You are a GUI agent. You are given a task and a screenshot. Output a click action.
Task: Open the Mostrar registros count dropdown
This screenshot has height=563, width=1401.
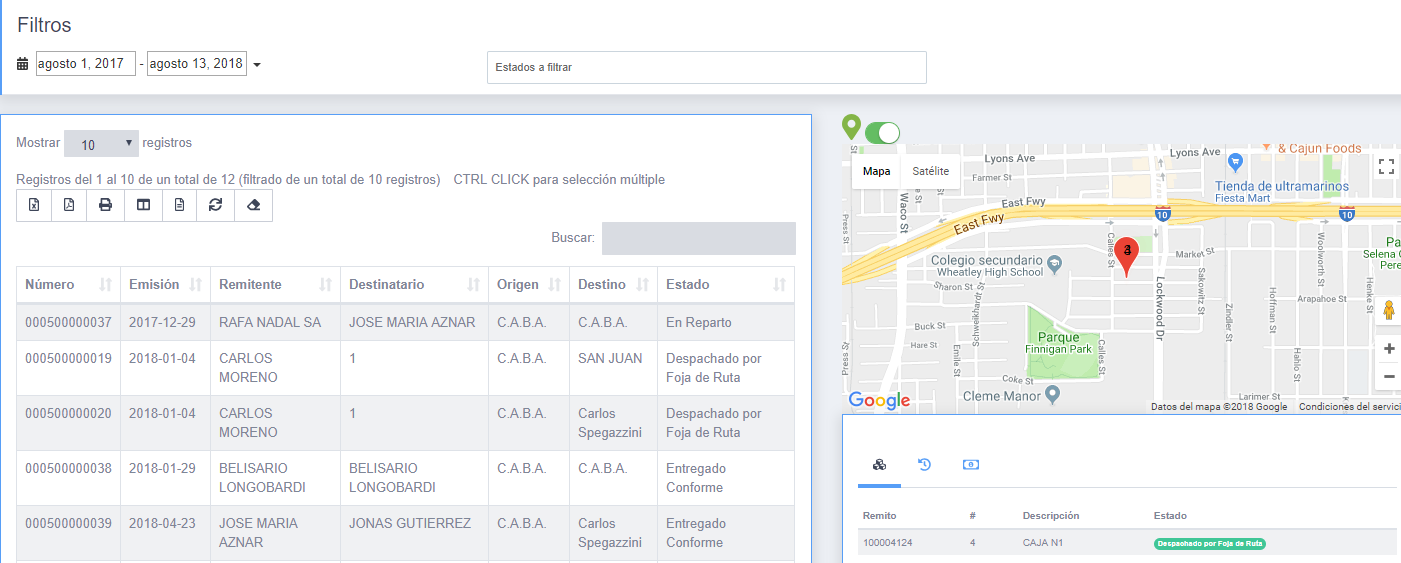coord(102,144)
